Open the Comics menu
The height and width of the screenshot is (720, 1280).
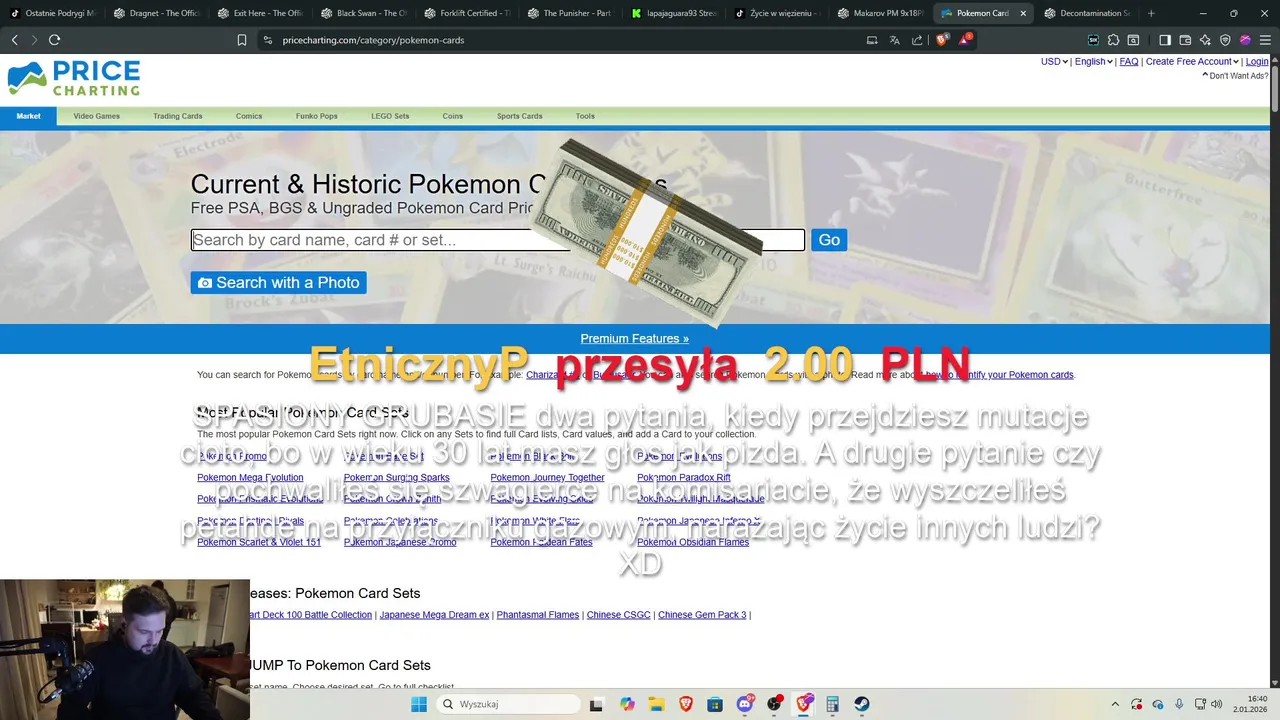(x=249, y=116)
